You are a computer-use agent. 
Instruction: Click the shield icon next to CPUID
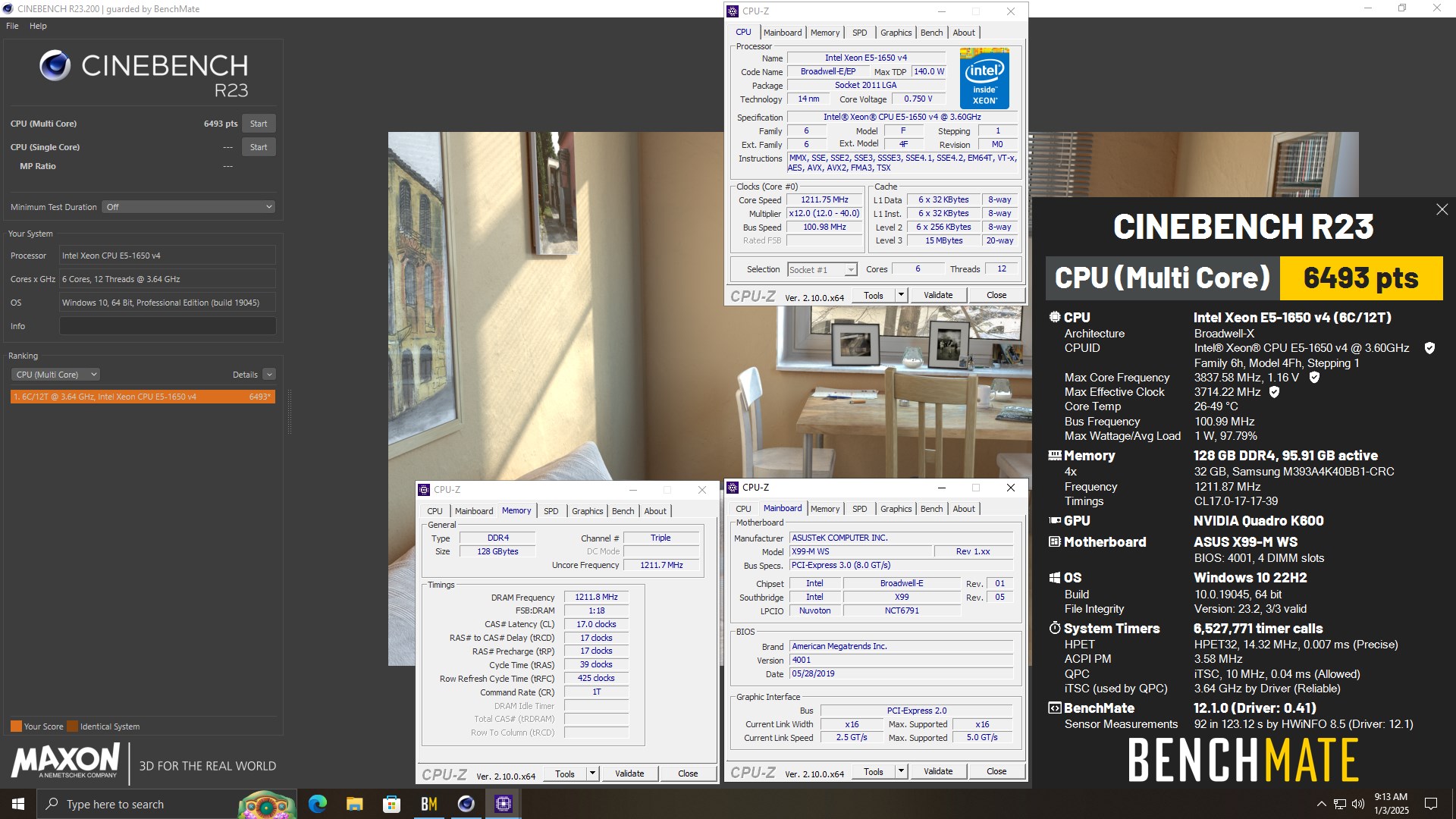pyautogui.click(x=1429, y=348)
